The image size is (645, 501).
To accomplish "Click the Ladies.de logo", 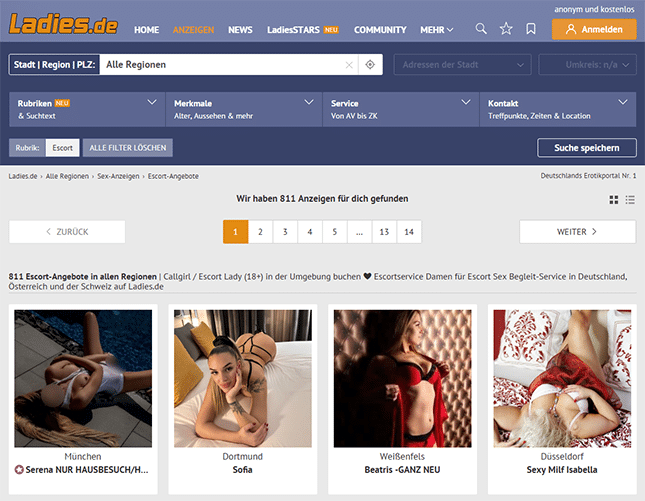I will pos(62,22).
